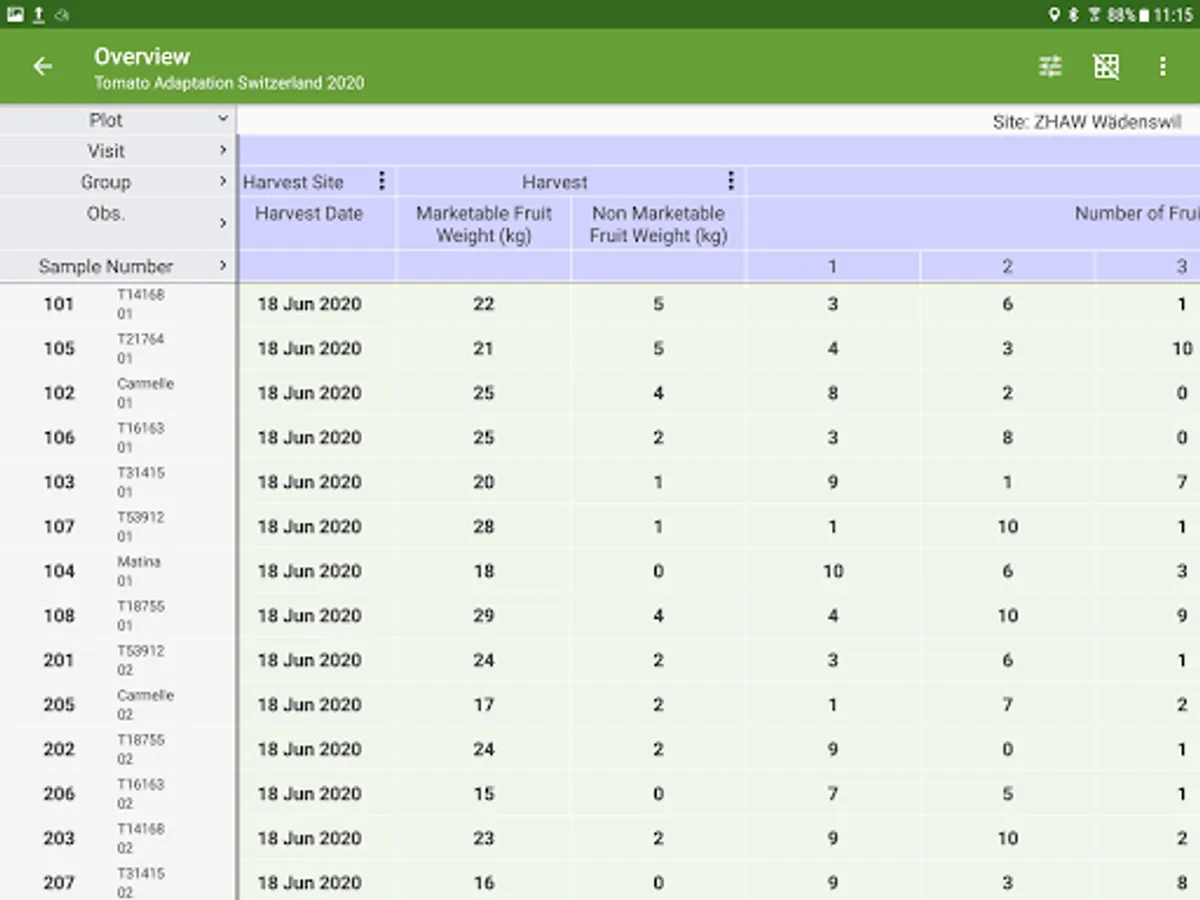This screenshot has height=900, width=1200.
Task: Select the Marketable Fruit Weight column header
Action: 484,224
